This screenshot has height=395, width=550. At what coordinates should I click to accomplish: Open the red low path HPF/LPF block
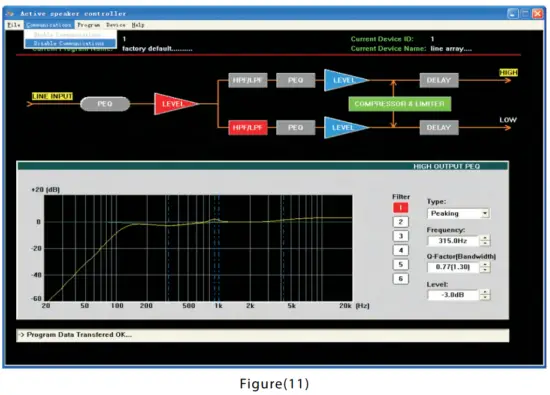pyautogui.click(x=248, y=128)
